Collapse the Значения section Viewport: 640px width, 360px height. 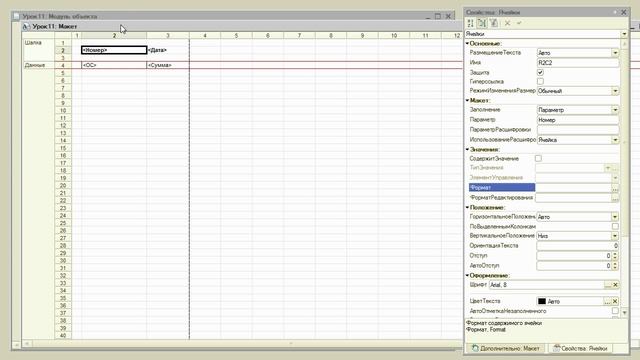click(467, 149)
